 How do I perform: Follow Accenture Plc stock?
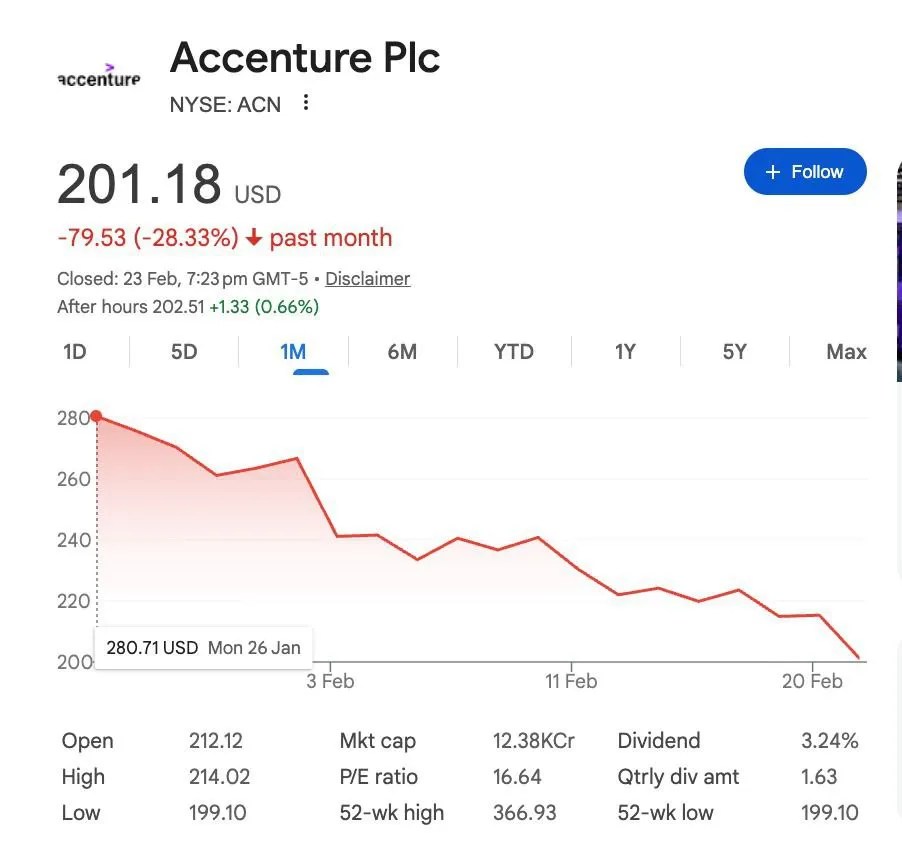805,171
